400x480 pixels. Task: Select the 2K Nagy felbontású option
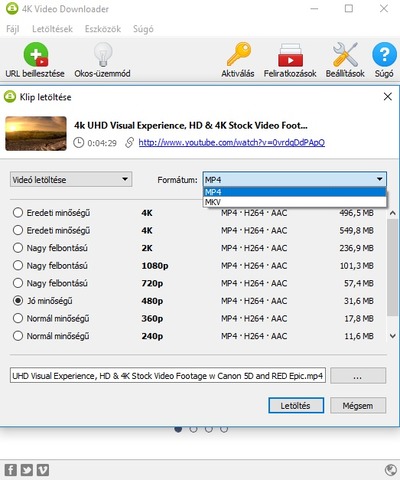[x=18, y=248]
